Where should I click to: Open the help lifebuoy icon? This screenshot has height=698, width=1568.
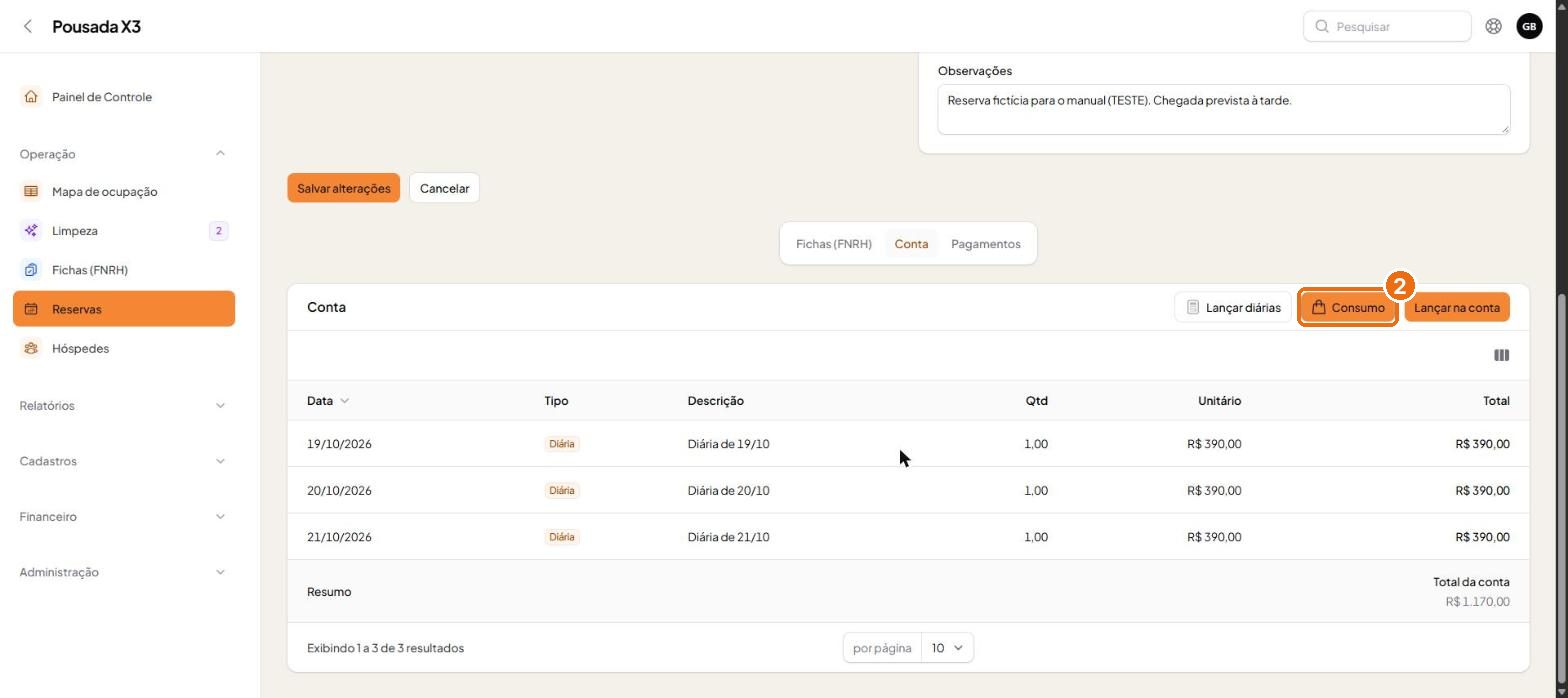tap(1493, 26)
